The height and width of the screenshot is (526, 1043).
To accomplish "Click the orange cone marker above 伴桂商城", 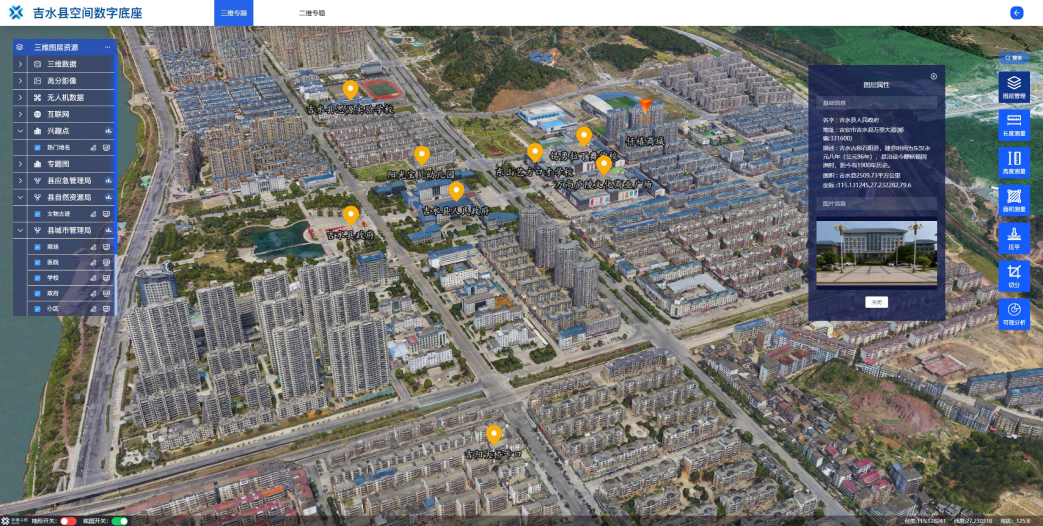I will [645, 106].
